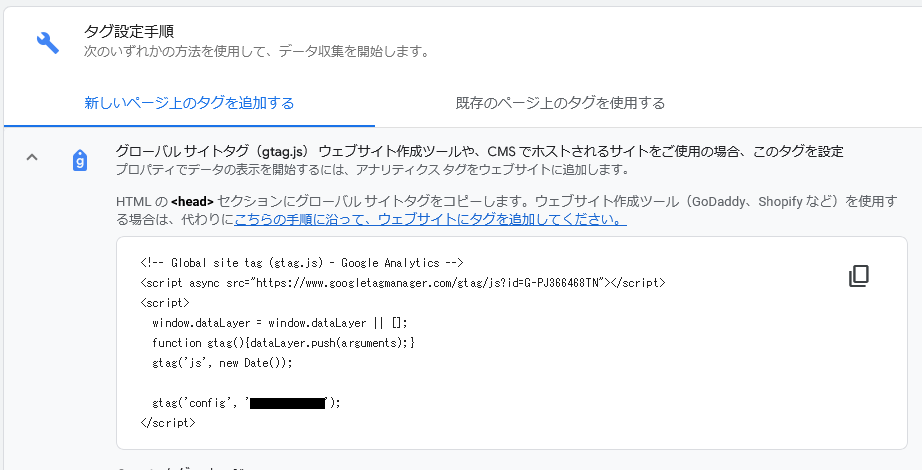
Task: Click the script async src code line
Action: 402,283
